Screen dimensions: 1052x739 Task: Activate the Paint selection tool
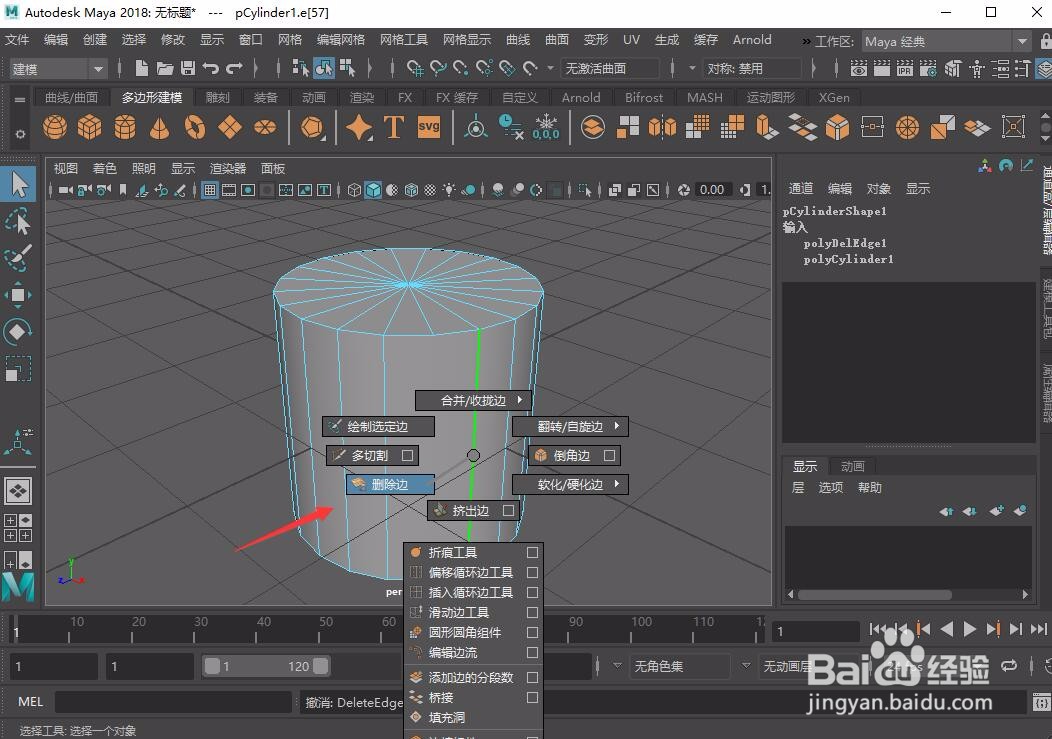19,258
